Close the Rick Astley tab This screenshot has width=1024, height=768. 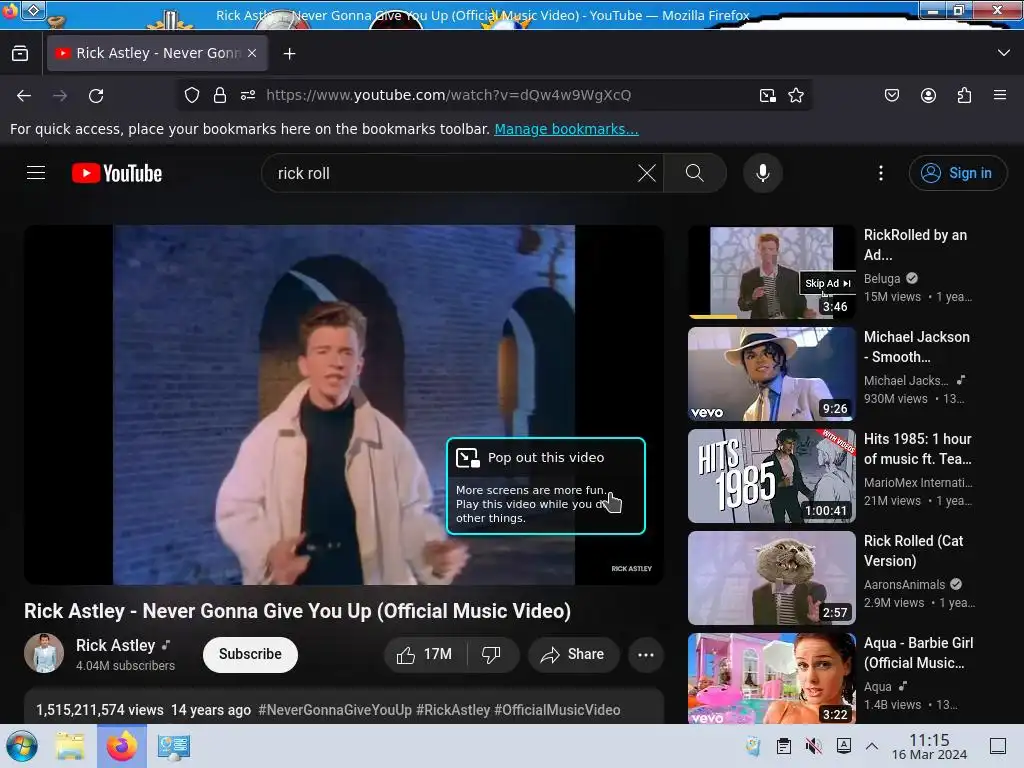coord(252,53)
